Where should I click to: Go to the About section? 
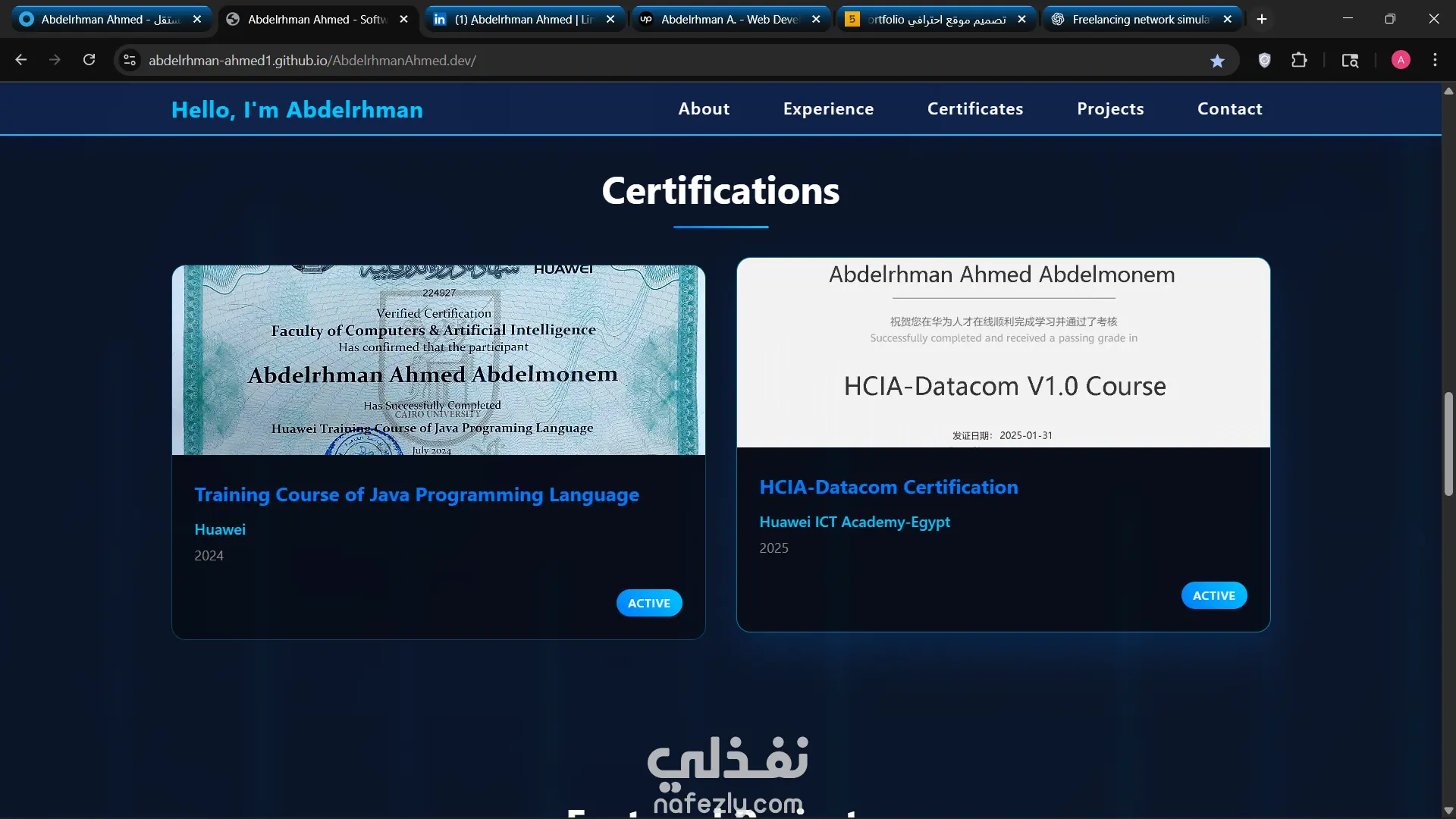coord(704,108)
